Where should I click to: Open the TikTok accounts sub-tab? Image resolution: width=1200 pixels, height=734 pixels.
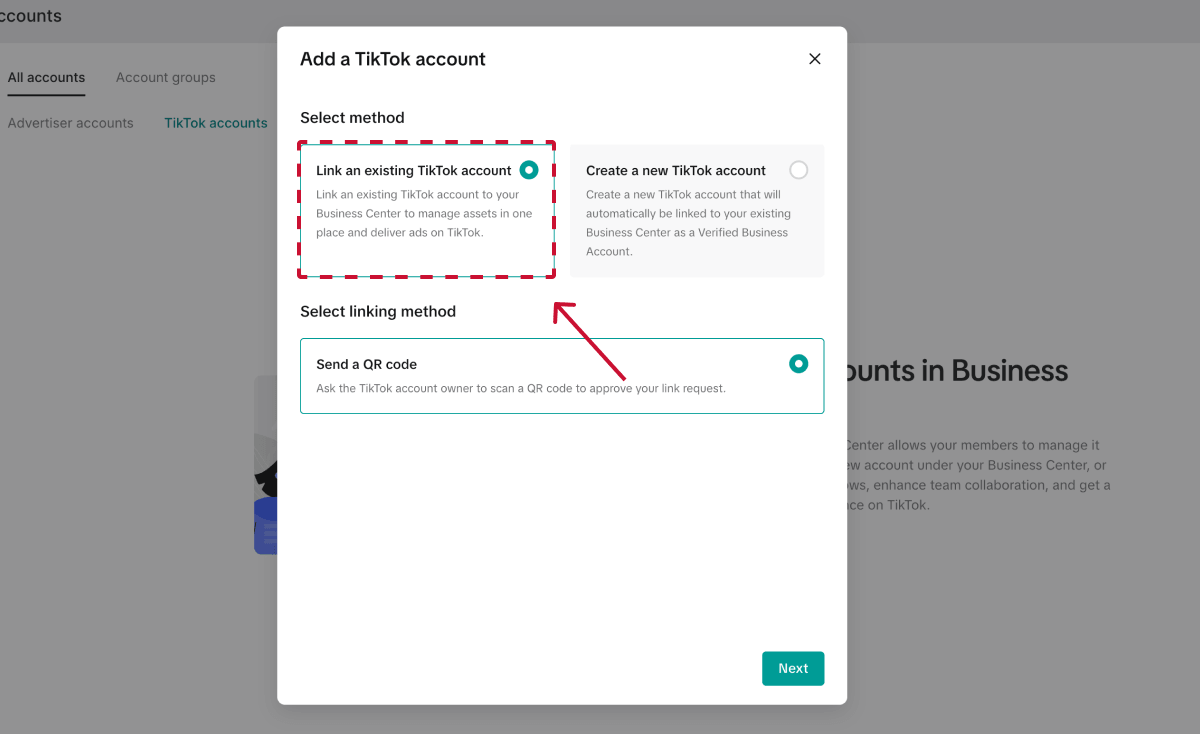tap(216, 123)
